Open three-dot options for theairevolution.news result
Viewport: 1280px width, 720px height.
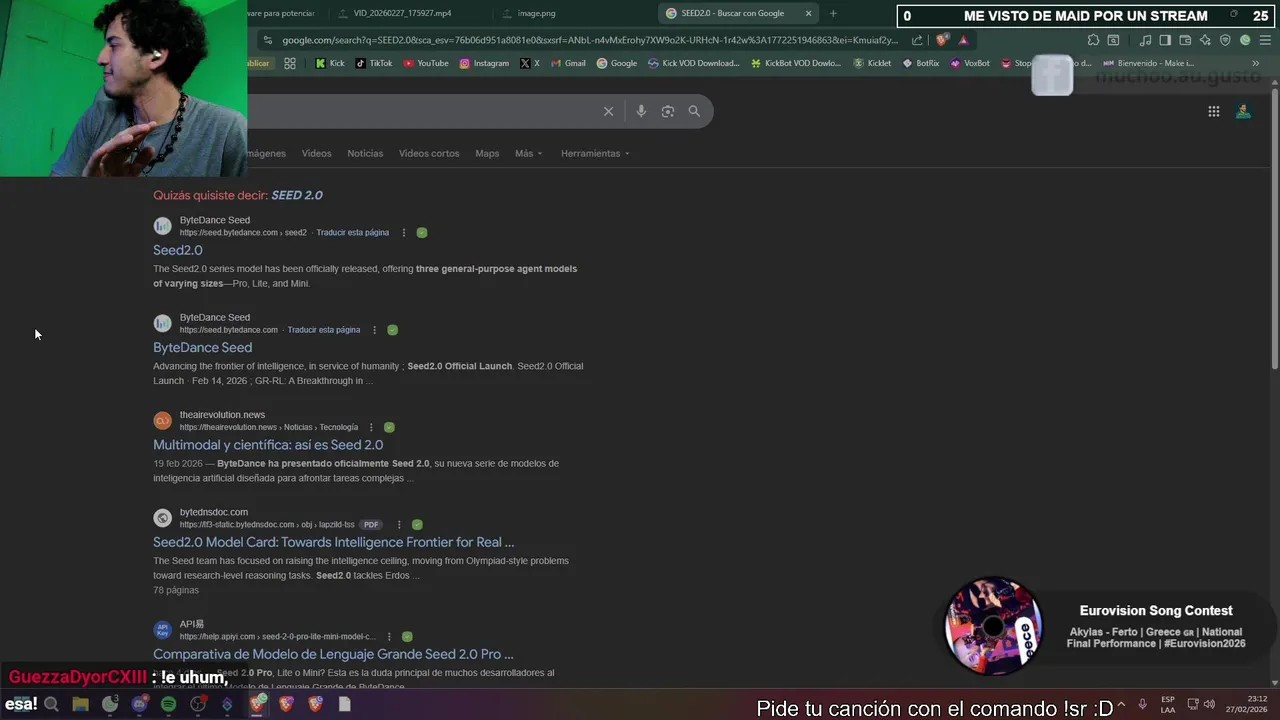(x=372, y=427)
